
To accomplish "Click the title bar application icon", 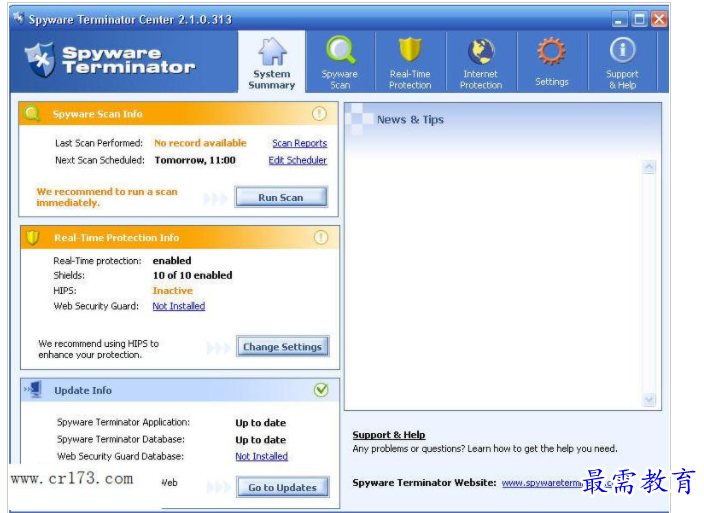I will 18,18.
